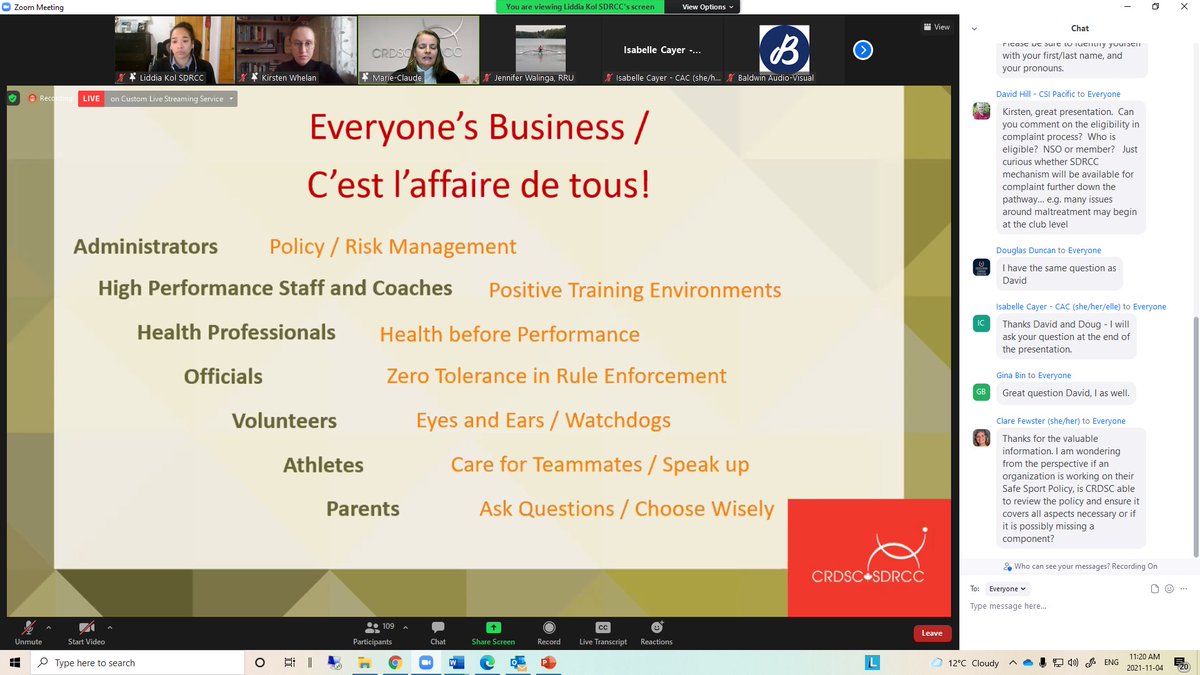Open the Windows Start menu
1200x675 pixels.
point(15,662)
